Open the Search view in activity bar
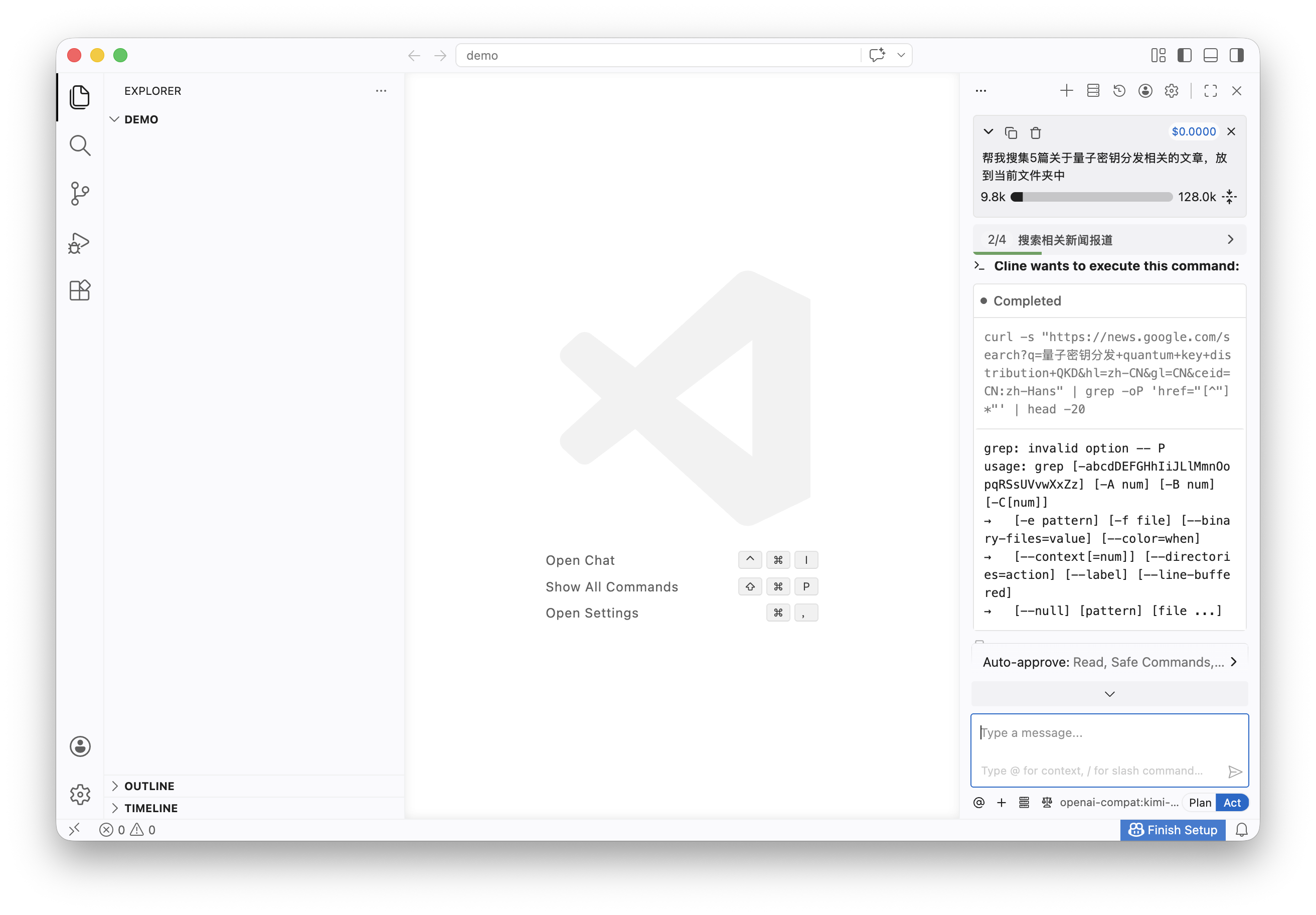Screen dimensions: 1316x915 pos(80,145)
